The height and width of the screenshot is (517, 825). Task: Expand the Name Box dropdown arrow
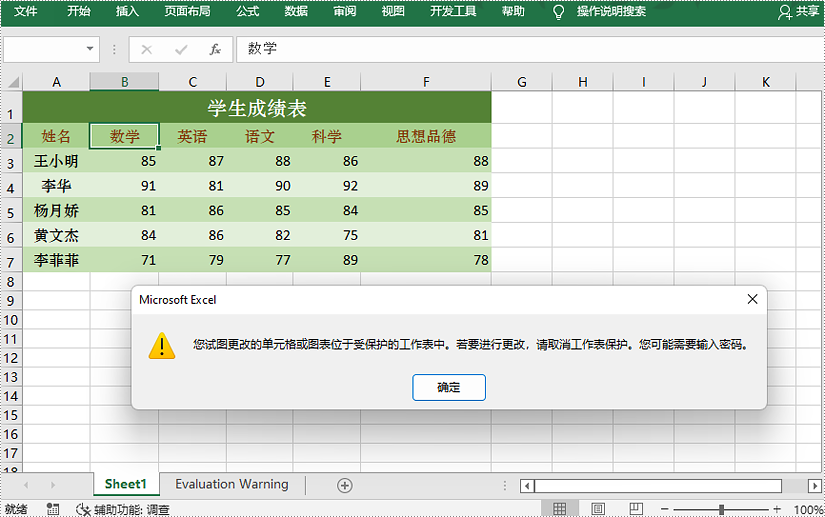click(x=90, y=49)
